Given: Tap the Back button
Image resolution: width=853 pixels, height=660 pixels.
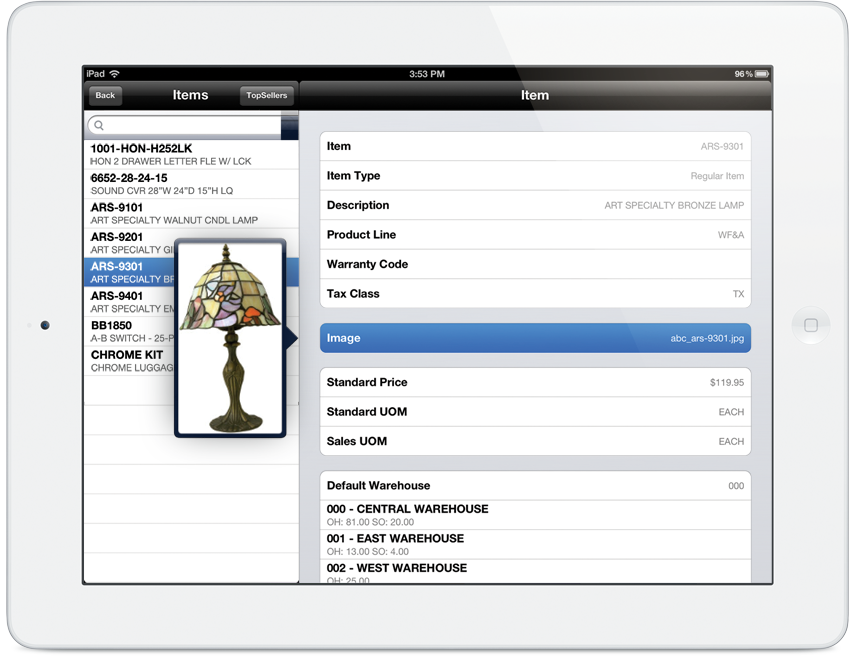Looking at the screenshot, I should (106, 95).
